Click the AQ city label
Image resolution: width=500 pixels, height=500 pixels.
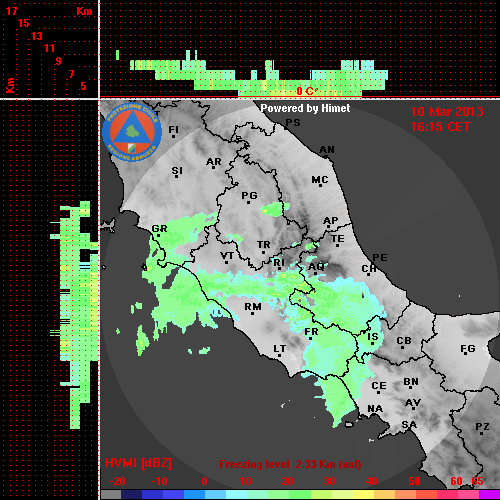316,267
